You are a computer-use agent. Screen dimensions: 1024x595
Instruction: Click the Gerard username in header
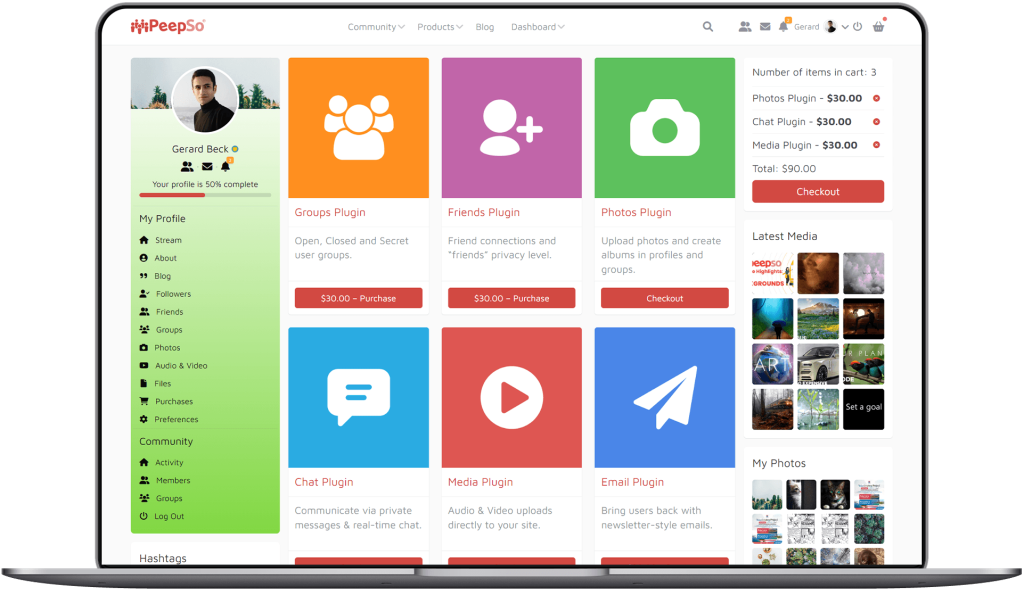(807, 27)
